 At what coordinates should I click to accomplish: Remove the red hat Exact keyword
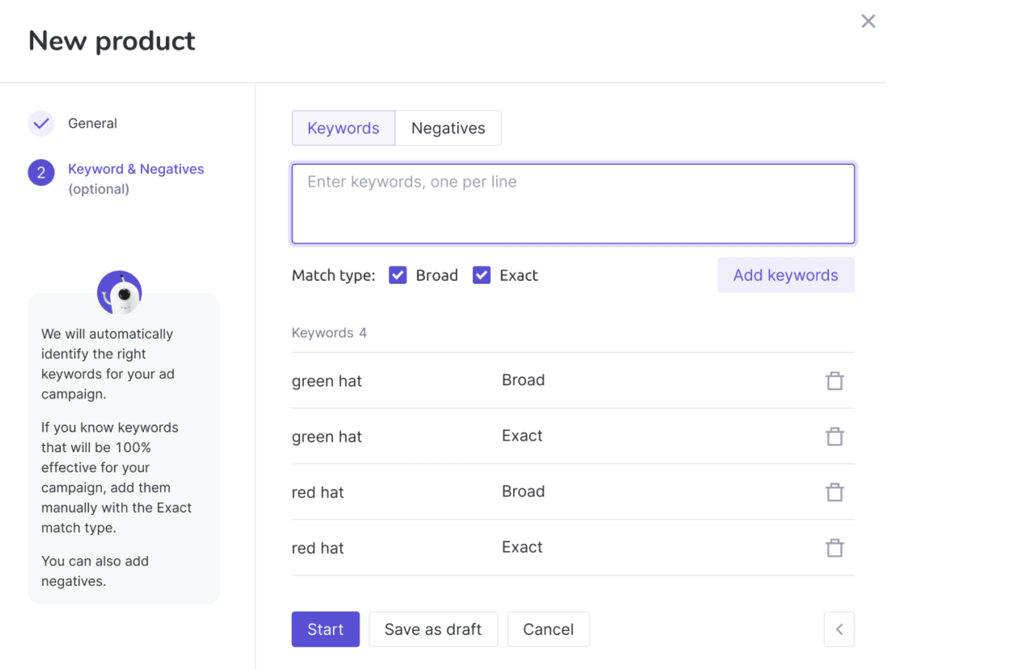pyautogui.click(x=834, y=548)
